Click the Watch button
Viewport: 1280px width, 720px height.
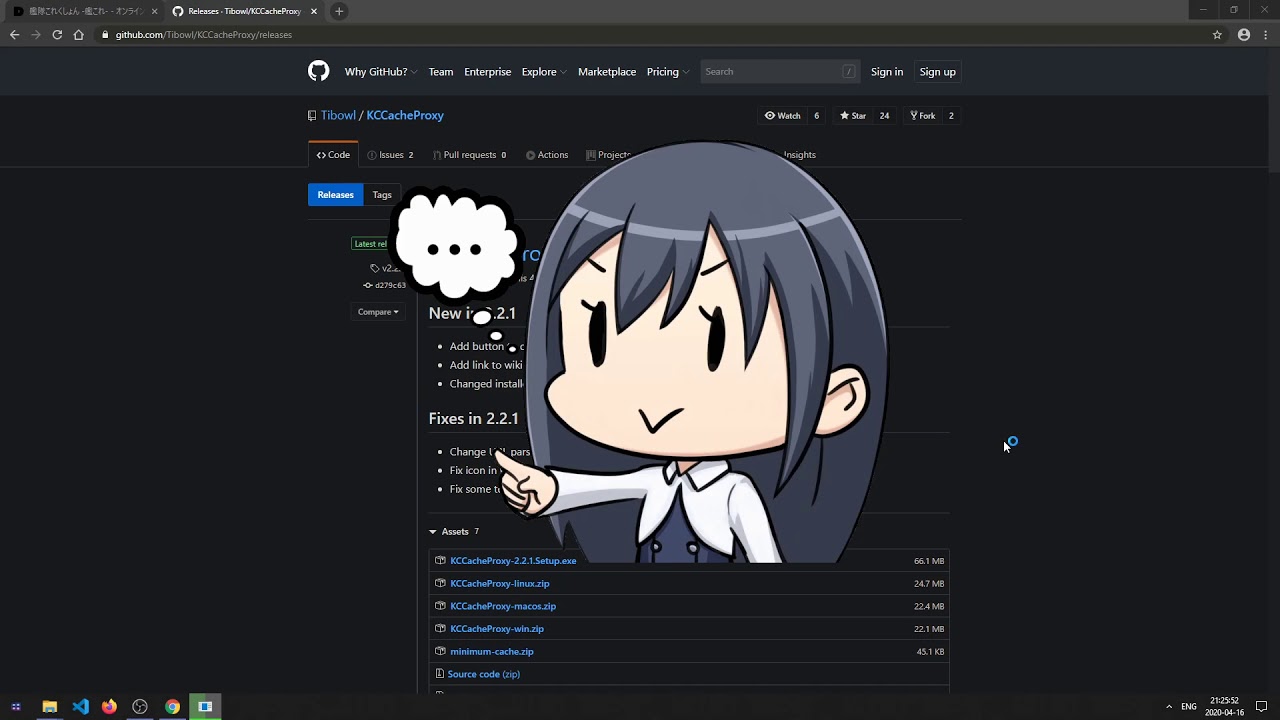click(783, 116)
